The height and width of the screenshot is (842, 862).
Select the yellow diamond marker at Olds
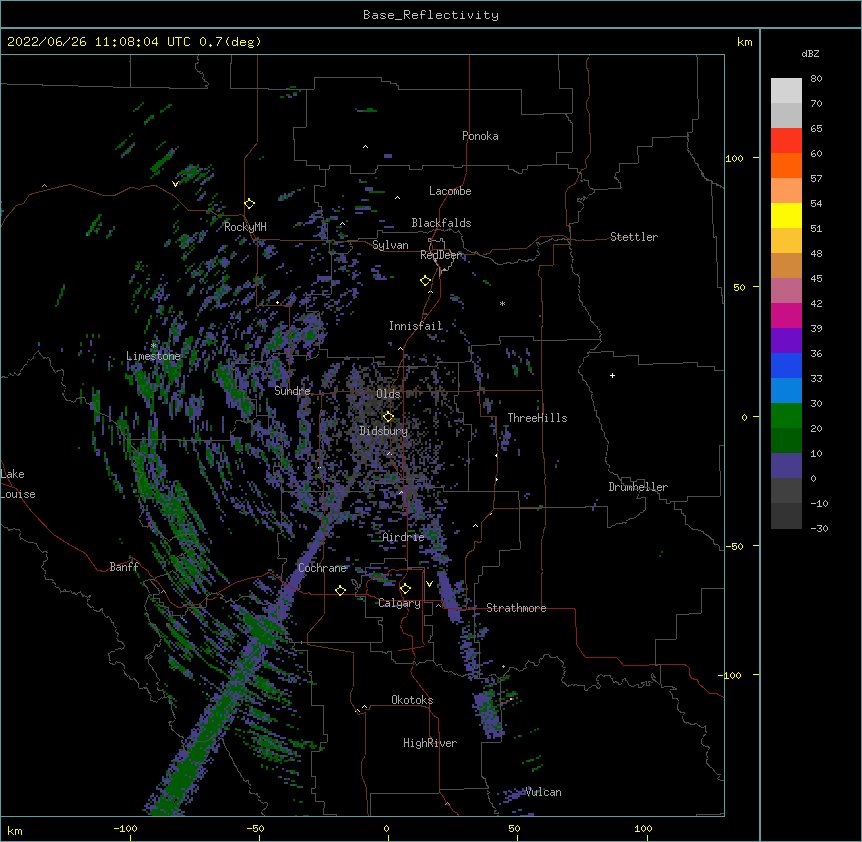pos(388,416)
